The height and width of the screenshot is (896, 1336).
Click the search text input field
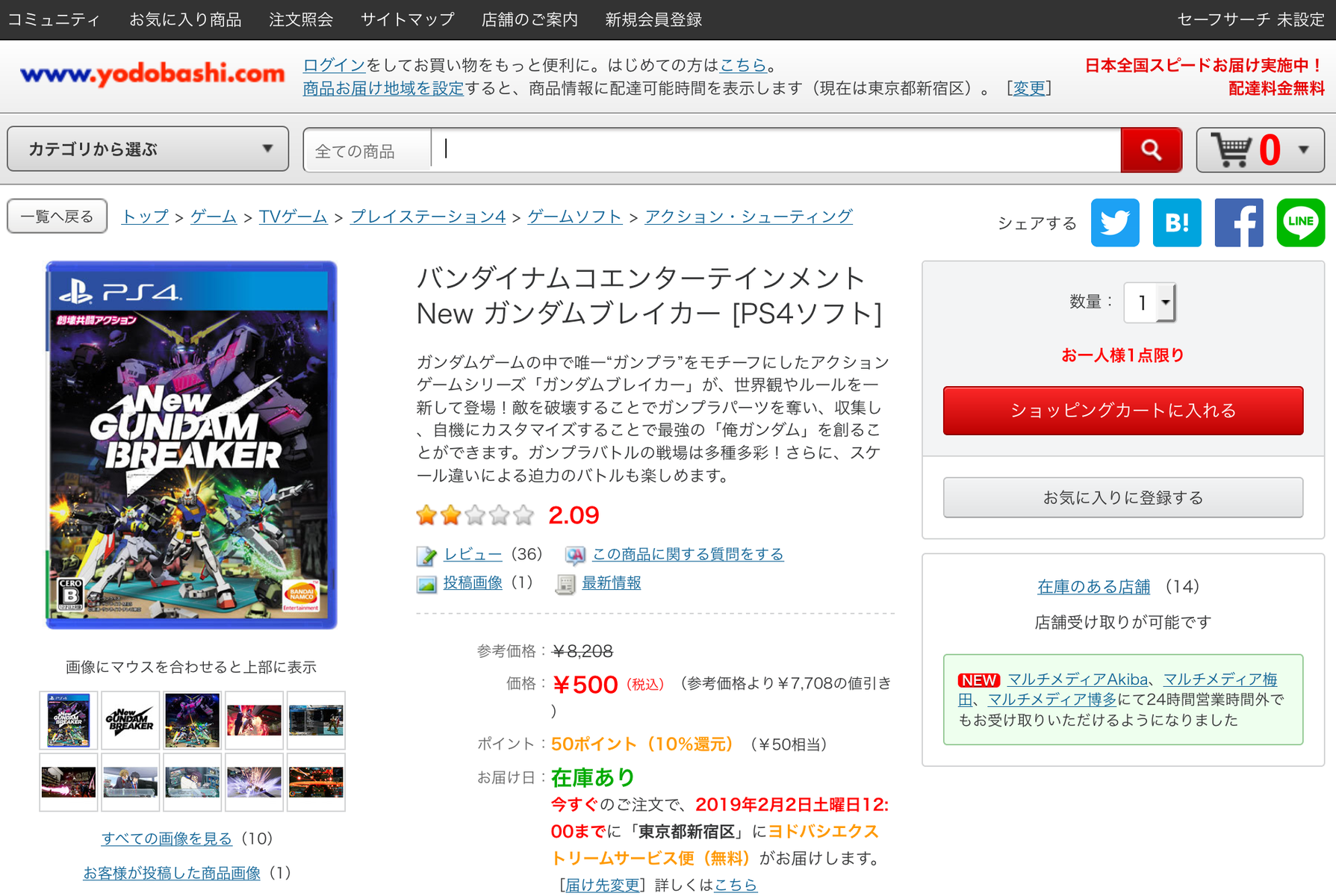tap(776, 150)
